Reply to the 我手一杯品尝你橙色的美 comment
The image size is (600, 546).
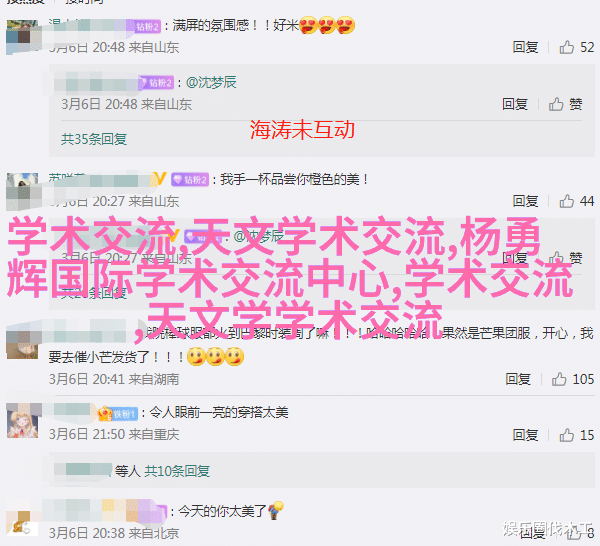point(525,201)
